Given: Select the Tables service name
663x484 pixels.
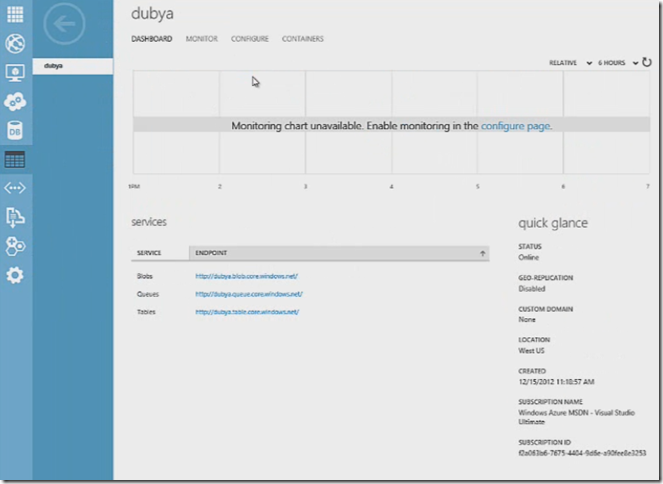Looking at the screenshot, I should (x=146, y=312).
